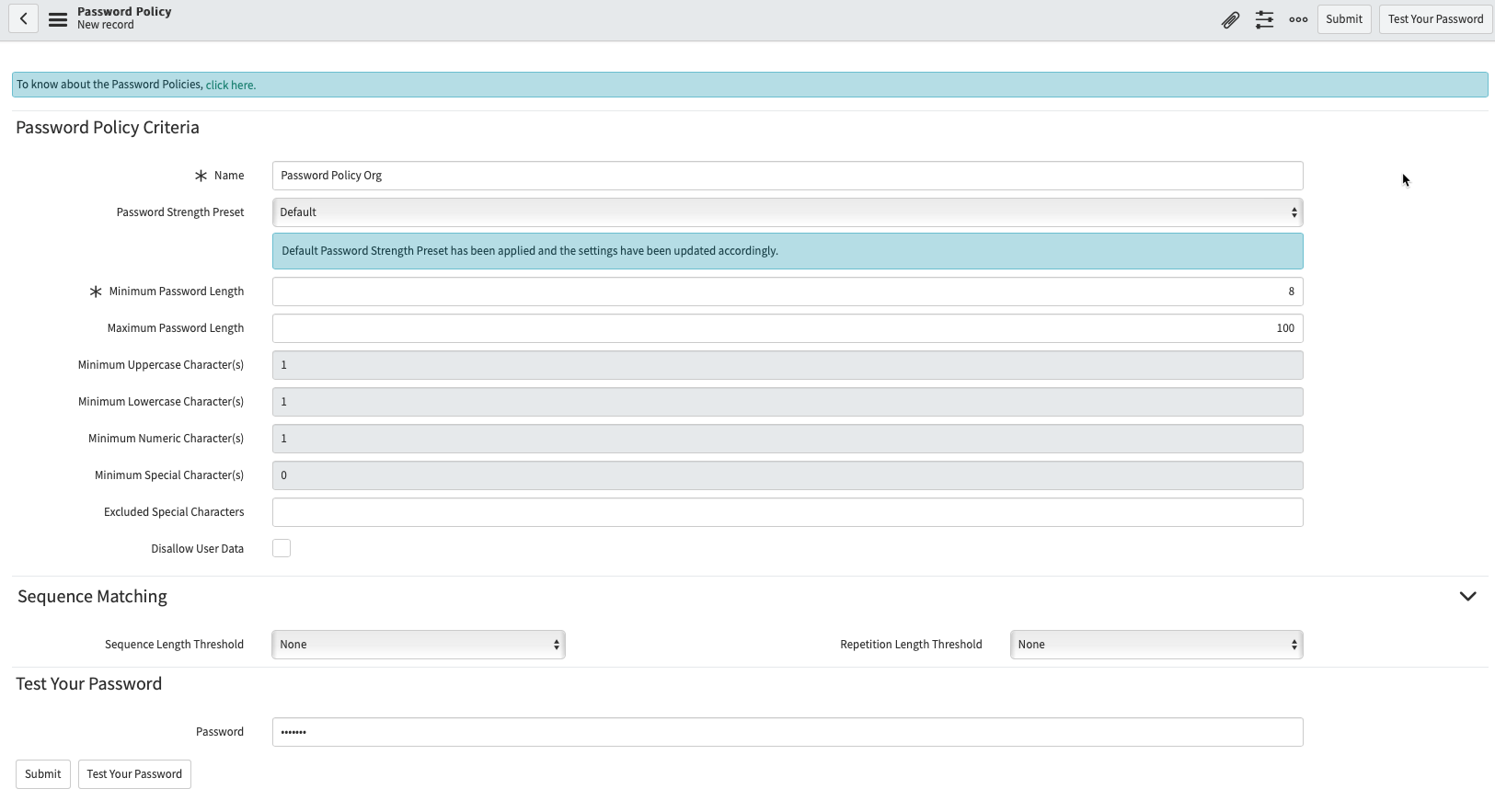The height and width of the screenshot is (812, 1495).
Task: Open personalize form settings sliders icon
Action: tap(1265, 19)
